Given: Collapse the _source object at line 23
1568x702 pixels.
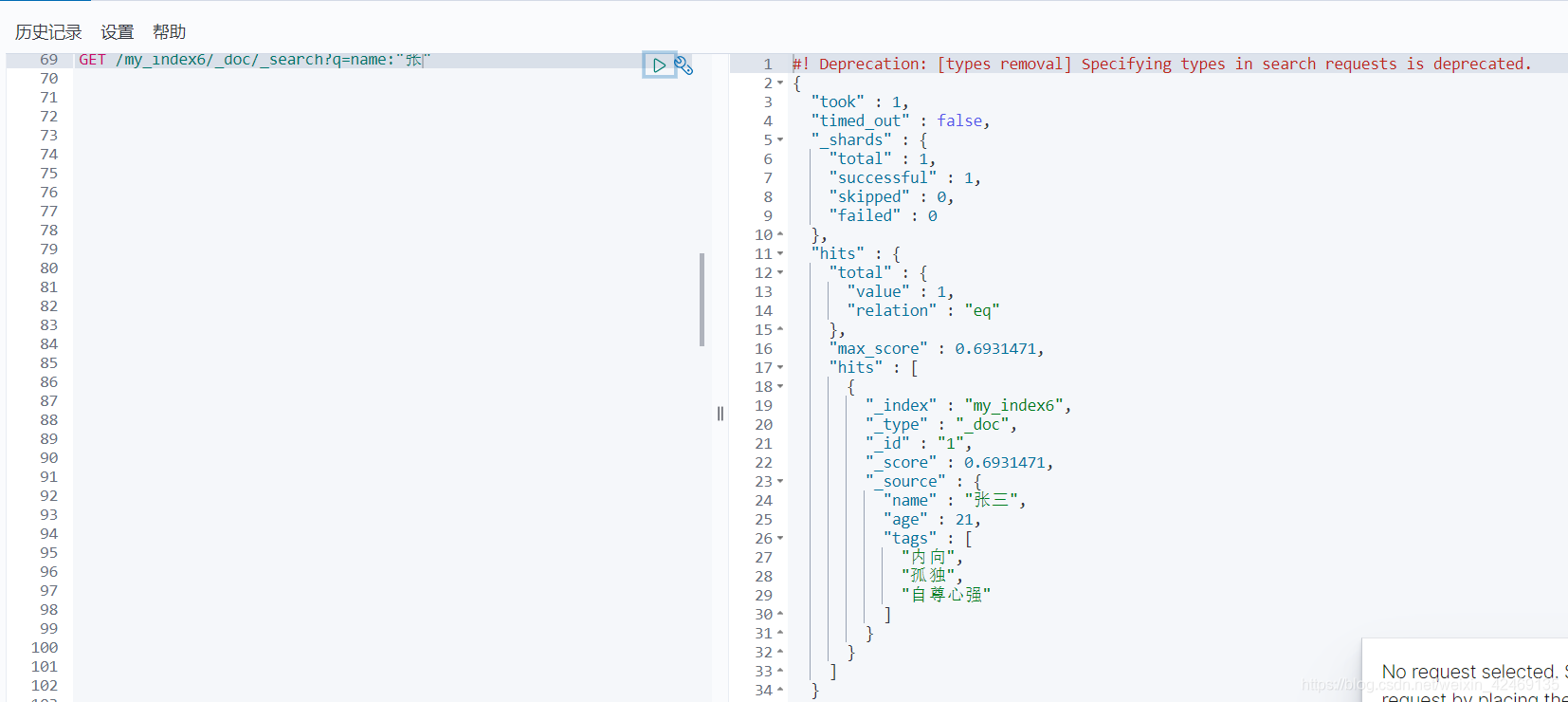Looking at the screenshot, I should click(x=780, y=481).
